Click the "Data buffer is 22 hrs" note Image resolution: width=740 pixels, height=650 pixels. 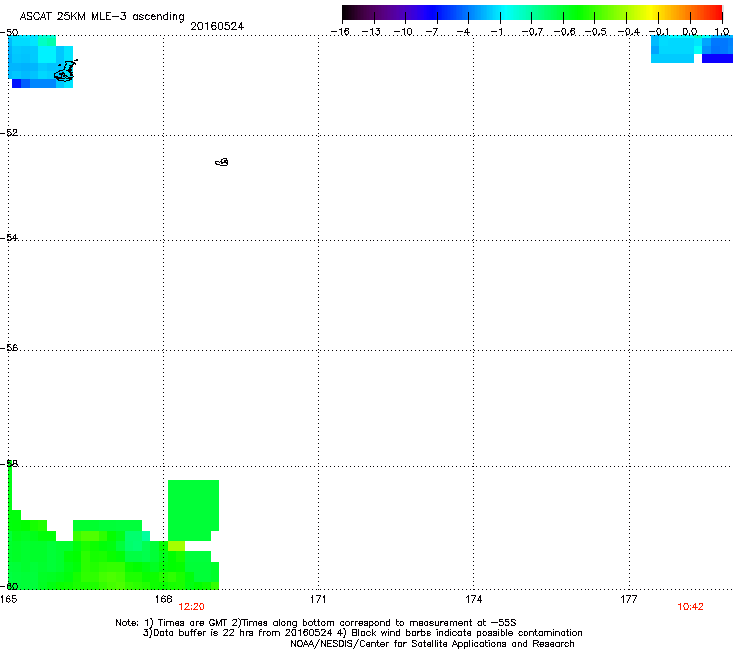point(362,633)
